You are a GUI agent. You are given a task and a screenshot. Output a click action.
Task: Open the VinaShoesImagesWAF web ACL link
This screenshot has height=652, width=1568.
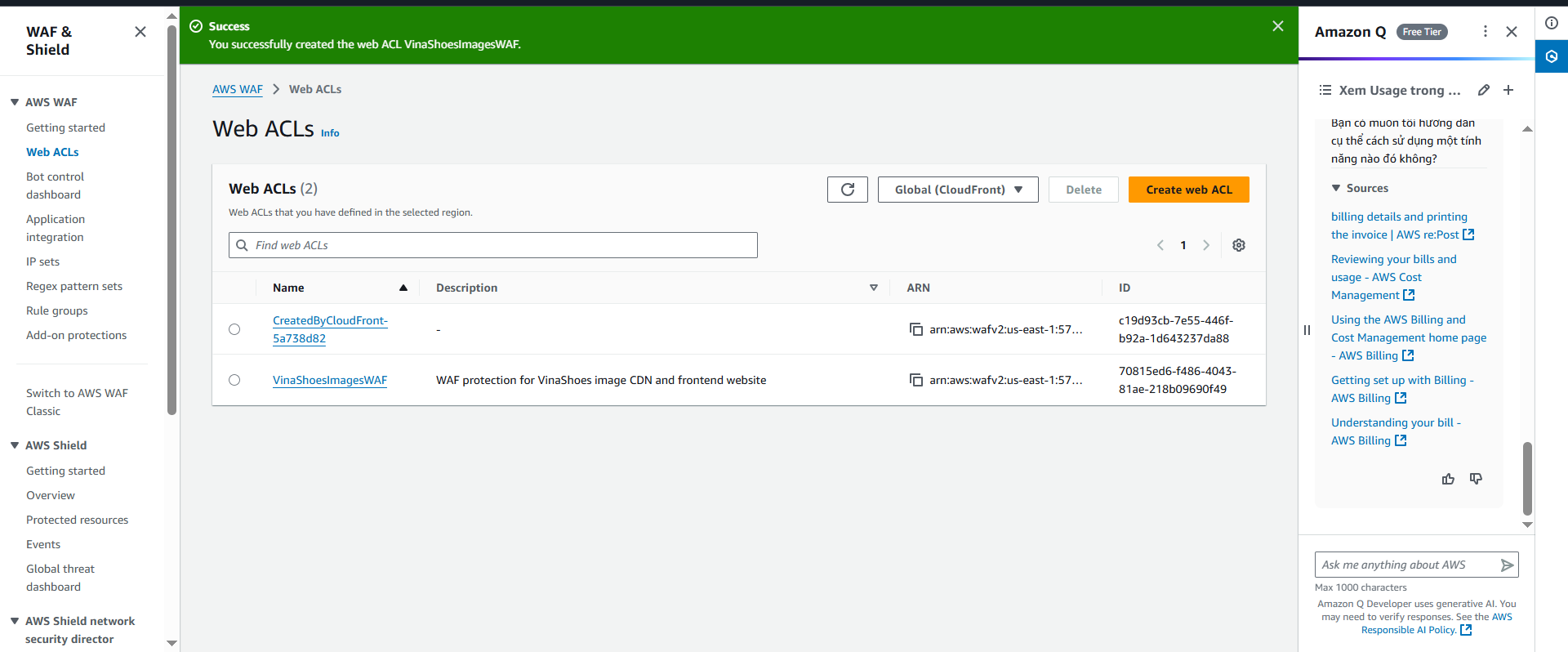329,380
